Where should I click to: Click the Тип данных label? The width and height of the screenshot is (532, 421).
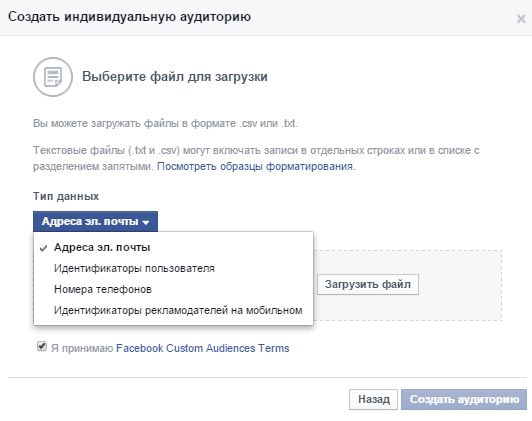pyautogui.click(x=66, y=196)
